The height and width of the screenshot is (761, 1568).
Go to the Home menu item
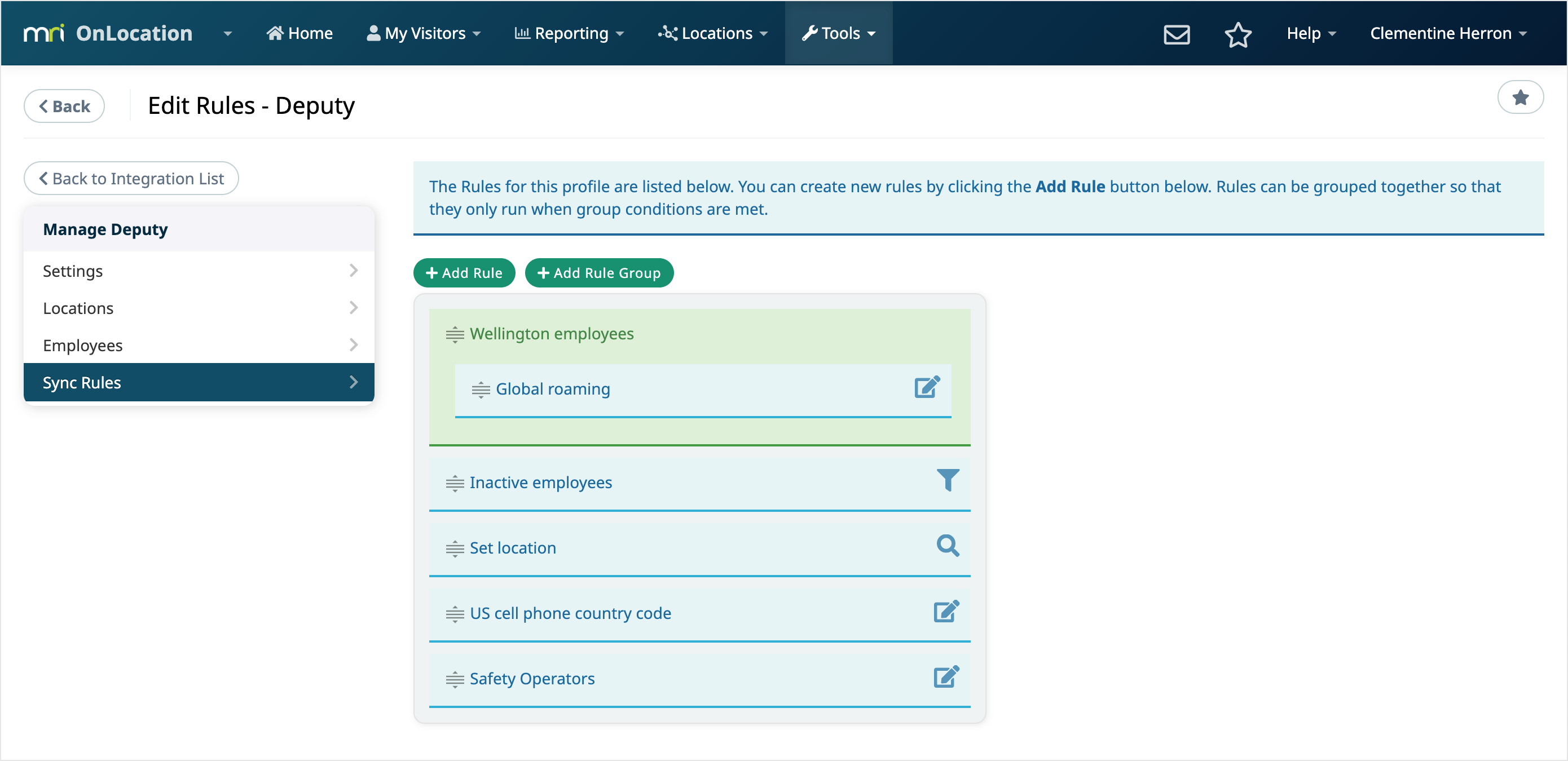coord(299,33)
